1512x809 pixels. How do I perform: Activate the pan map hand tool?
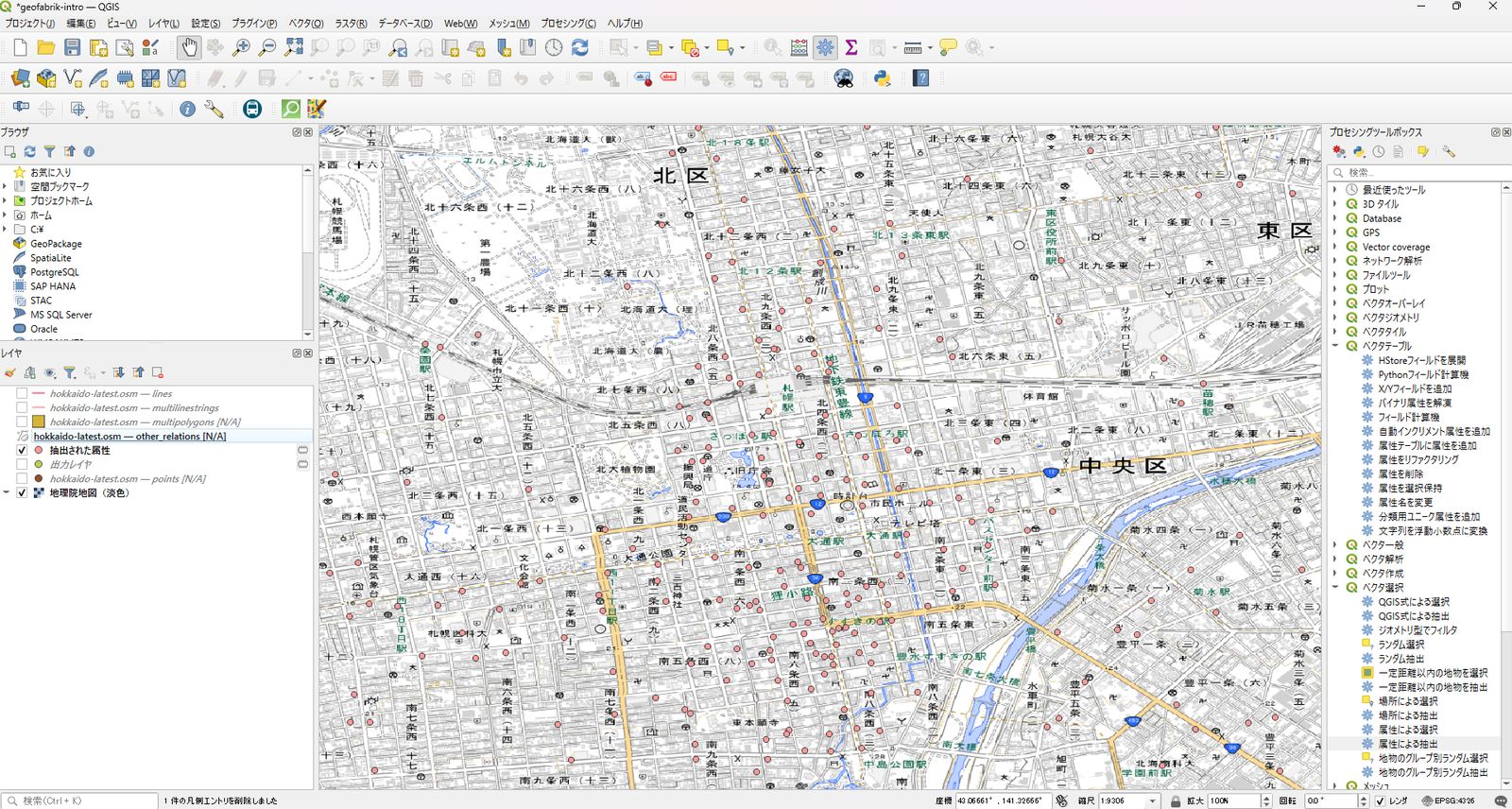[x=189, y=47]
